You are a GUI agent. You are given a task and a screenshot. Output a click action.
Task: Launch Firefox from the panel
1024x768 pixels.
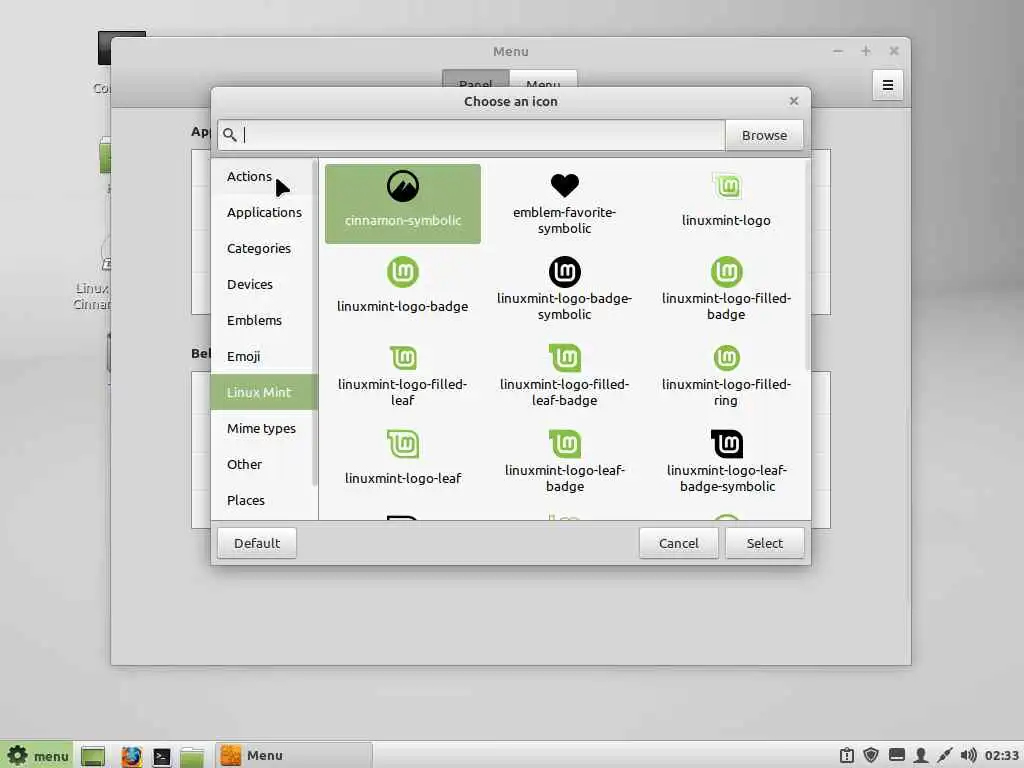[x=131, y=756]
